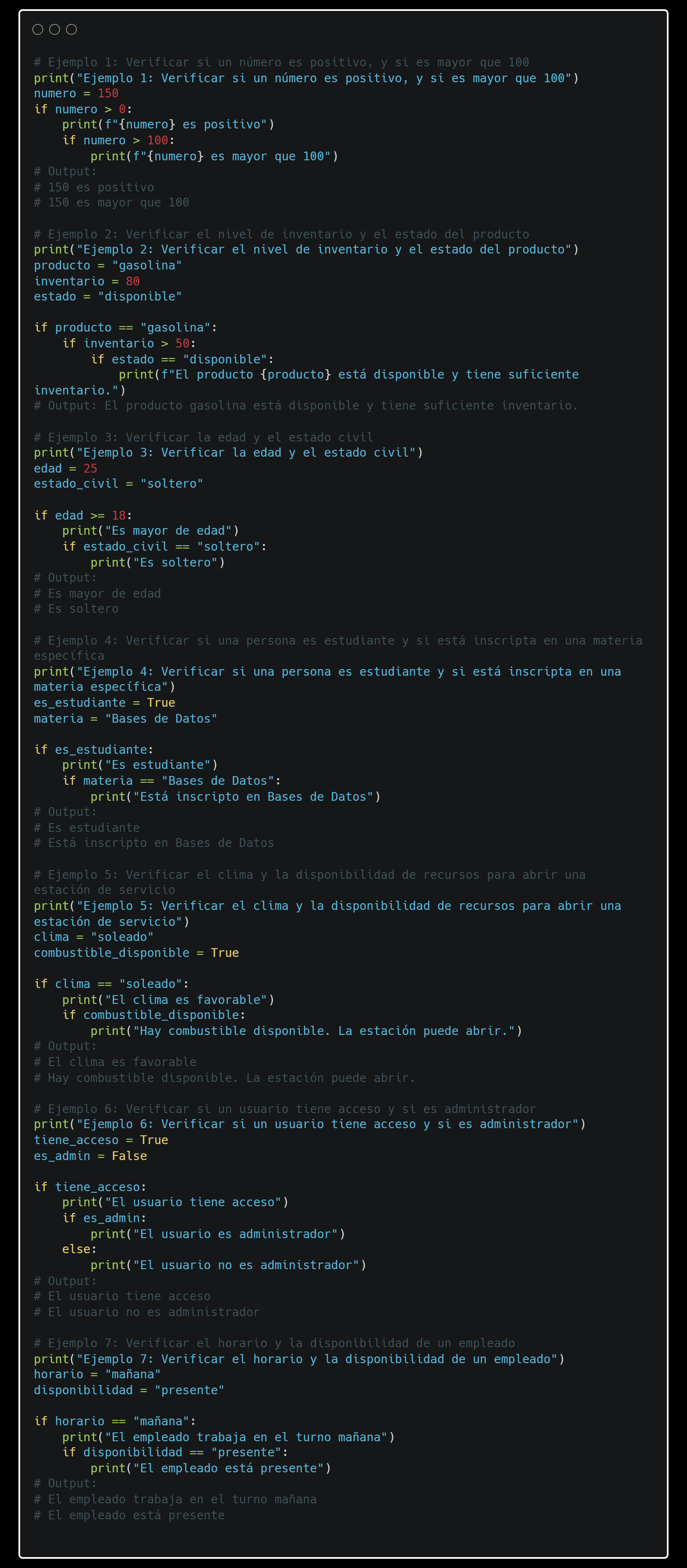Click the line if inventario > 50
The height and width of the screenshot is (1568, 687).
pyautogui.click(x=129, y=343)
